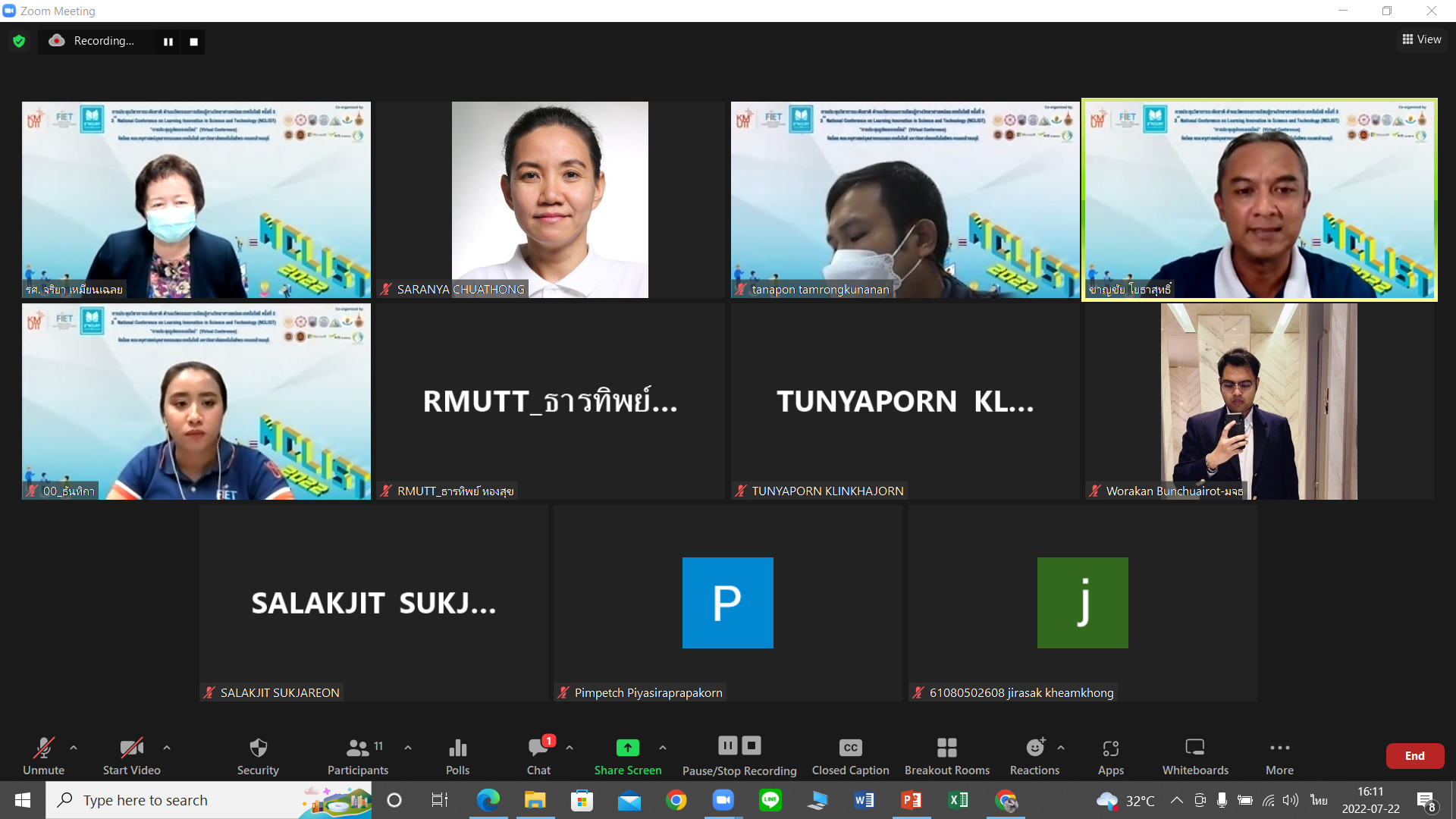Click the red End button
Screen dimensions: 1456x819
coord(1414,755)
